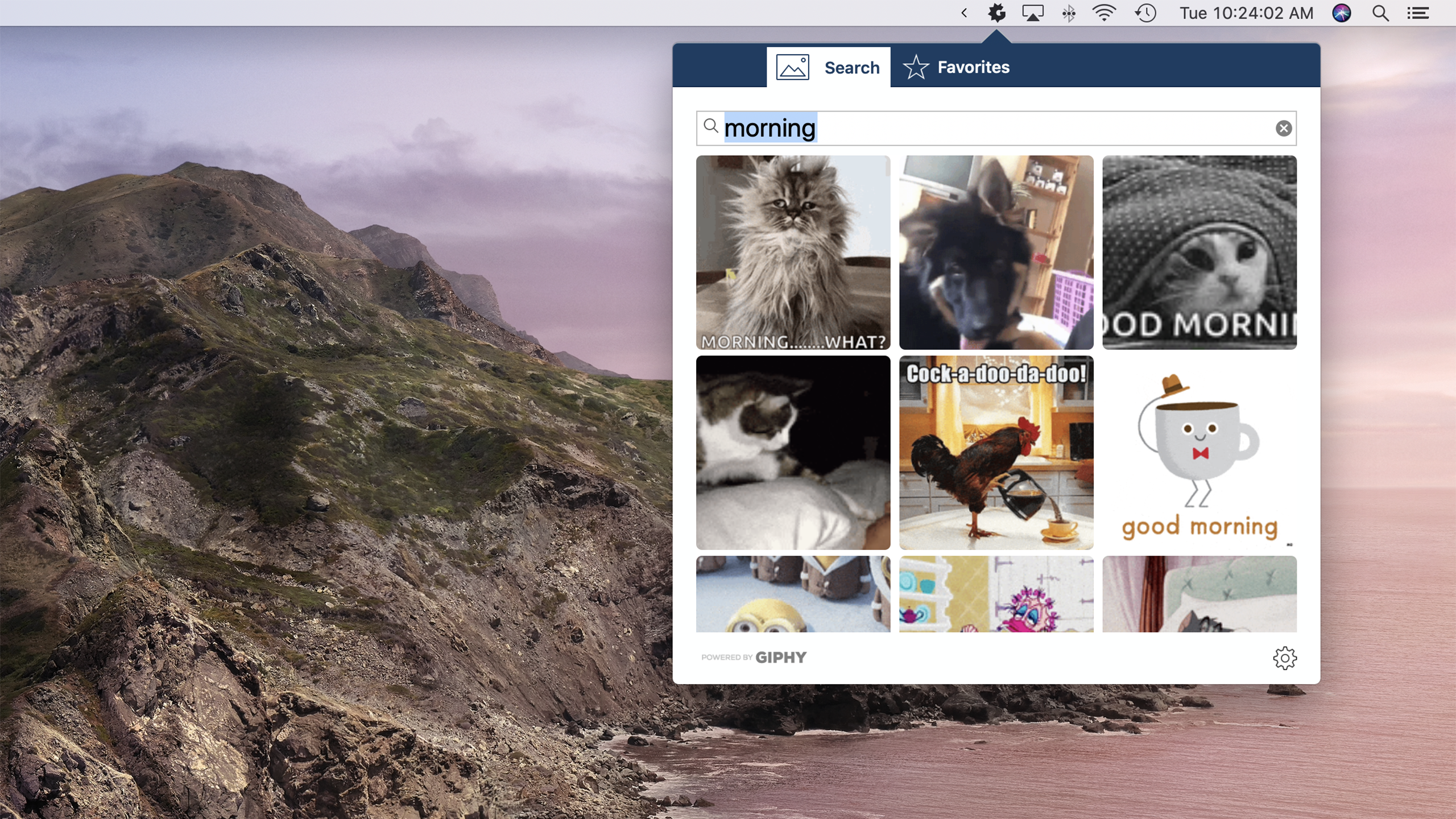Image resolution: width=1456 pixels, height=819 pixels.
Task: Launch Siri from the menu bar
Action: [x=1342, y=13]
